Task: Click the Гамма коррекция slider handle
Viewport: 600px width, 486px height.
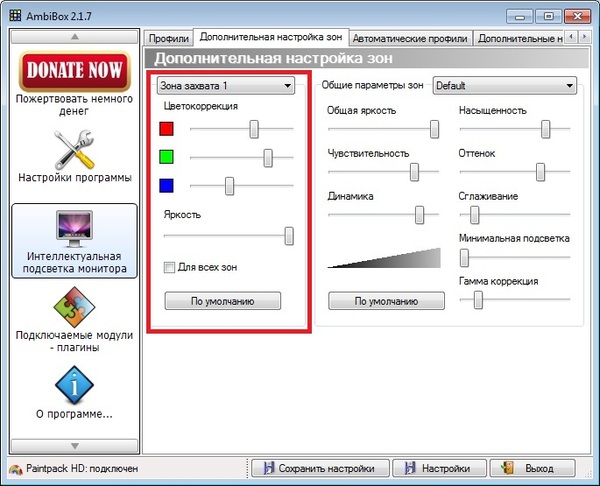Action: coord(478,300)
